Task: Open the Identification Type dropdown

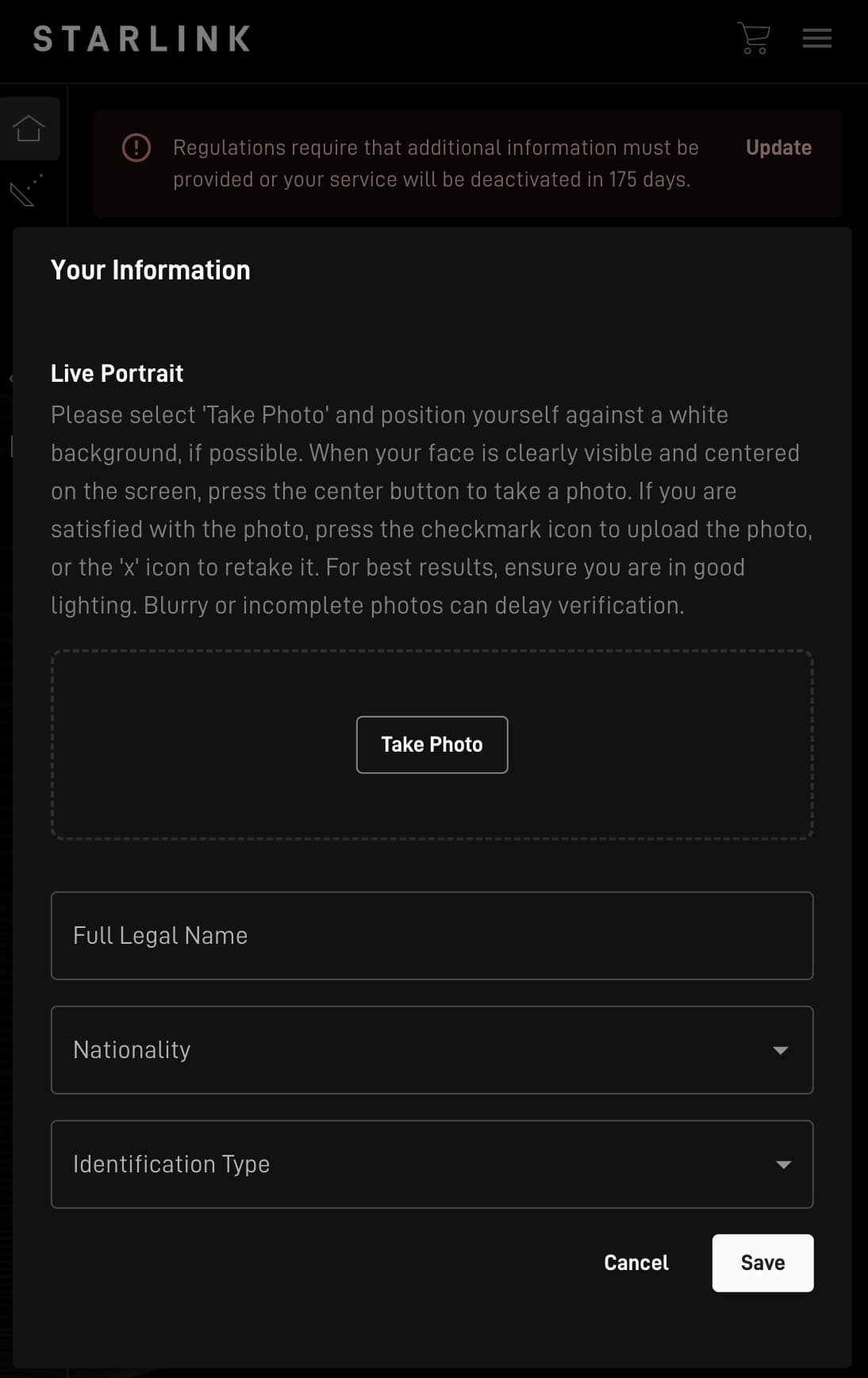Action: click(x=413, y=1164)
